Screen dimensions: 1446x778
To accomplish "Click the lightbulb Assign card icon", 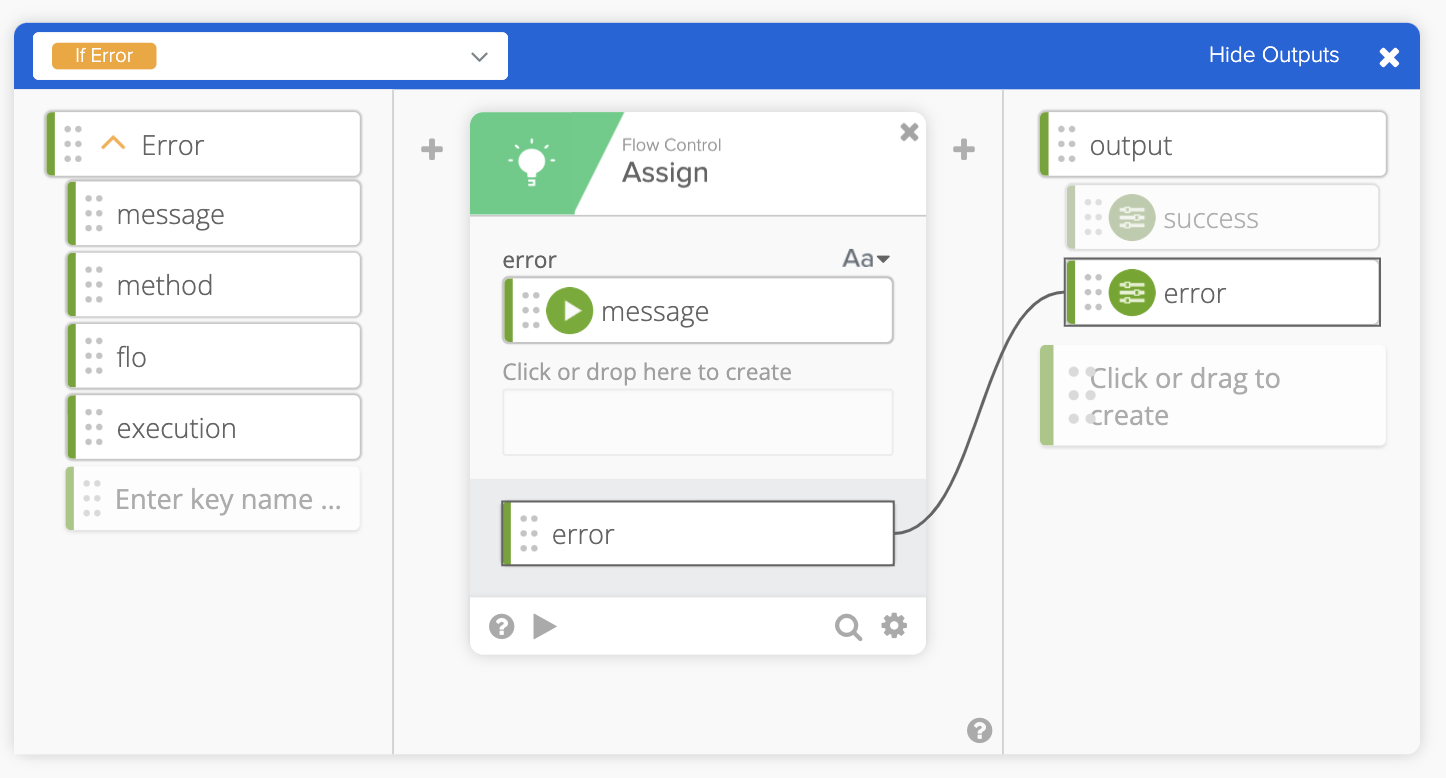I will coord(531,163).
